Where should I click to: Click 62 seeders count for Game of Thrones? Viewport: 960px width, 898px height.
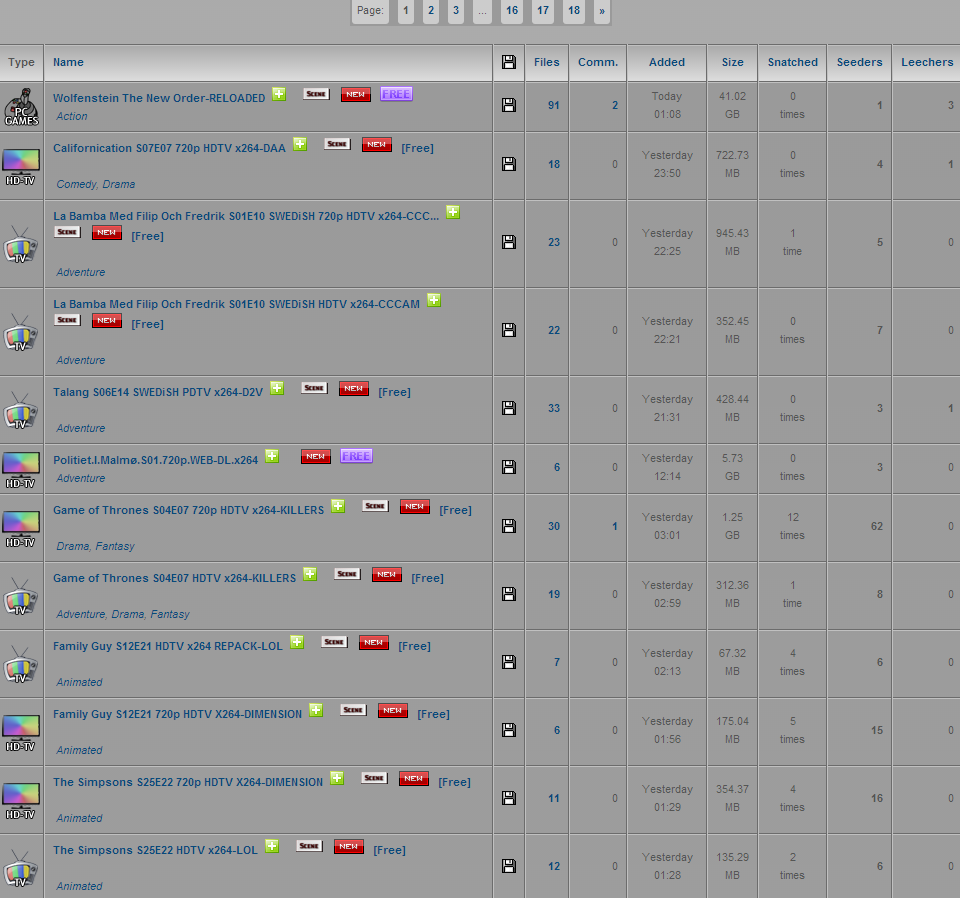click(x=877, y=526)
